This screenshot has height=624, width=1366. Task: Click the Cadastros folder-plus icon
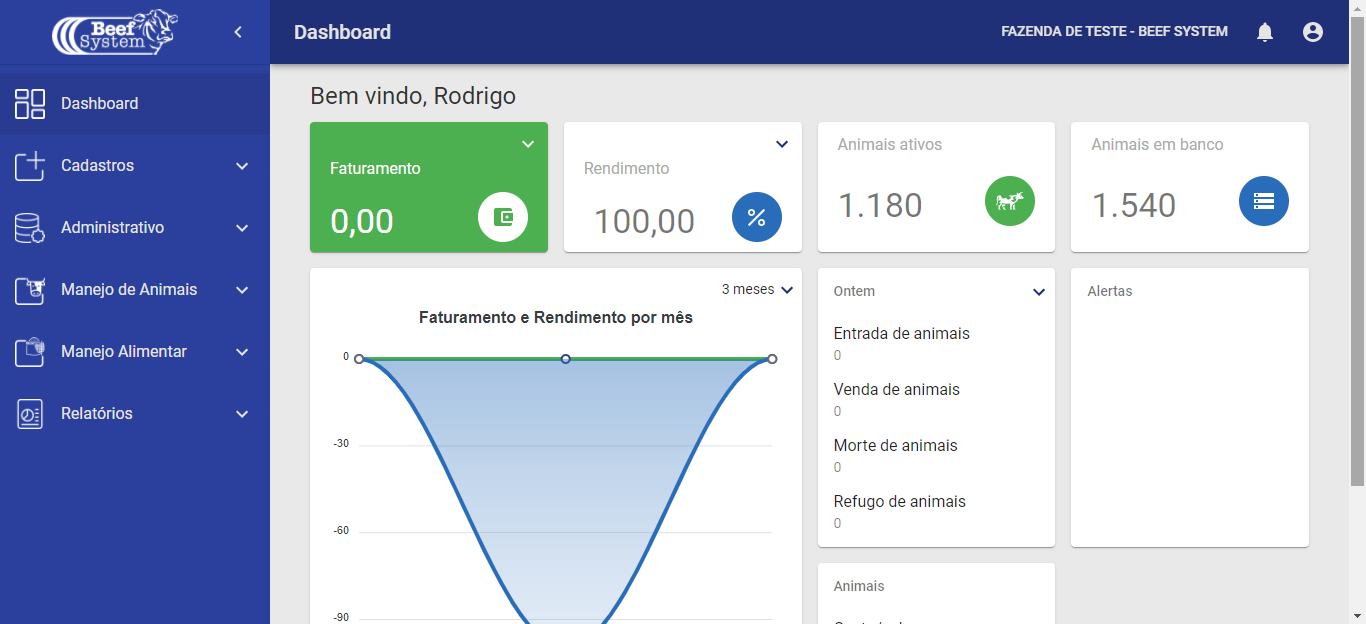tap(30, 165)
